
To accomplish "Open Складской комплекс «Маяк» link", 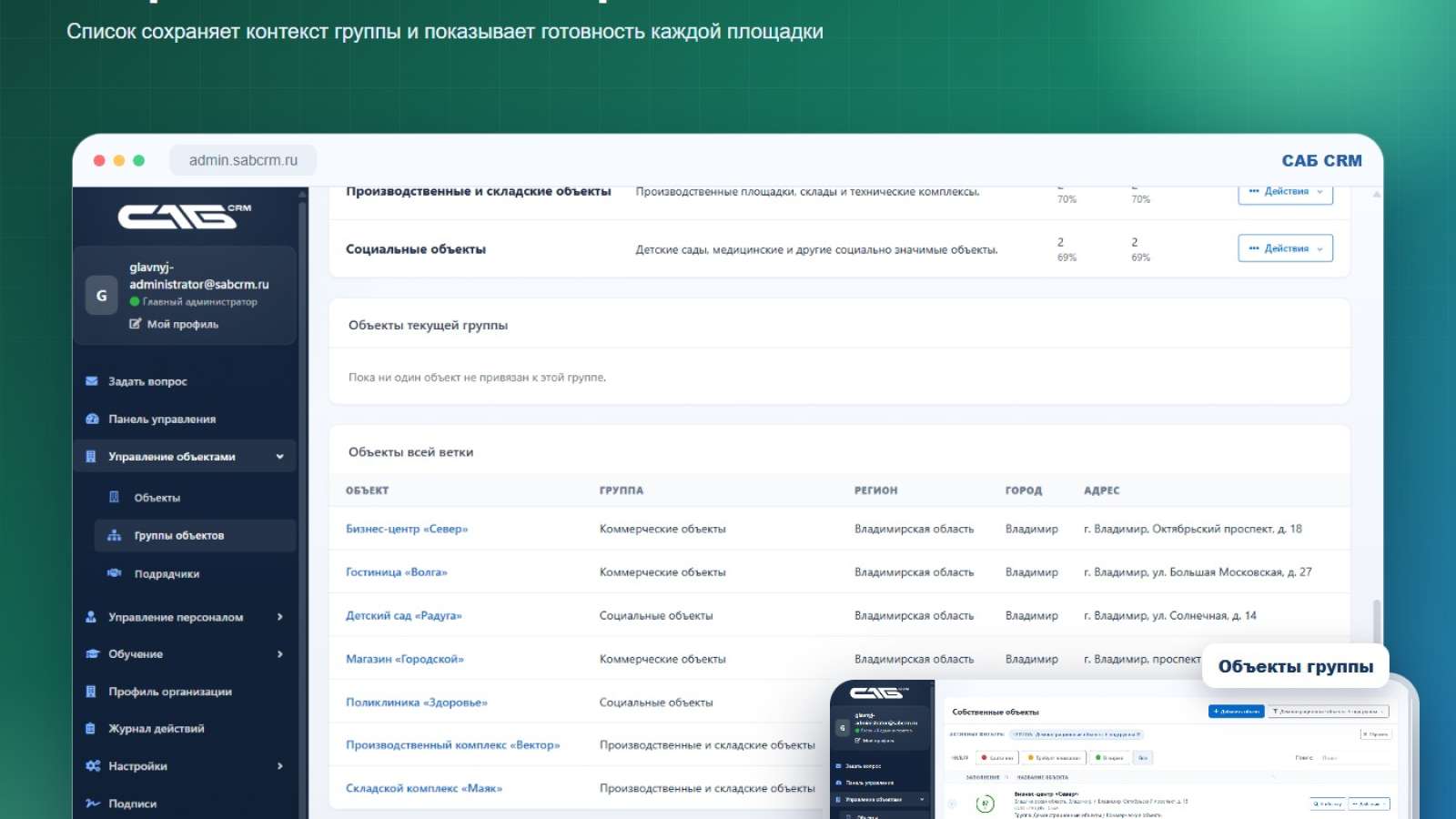I will pyautogui.click(x=424, y=789).
